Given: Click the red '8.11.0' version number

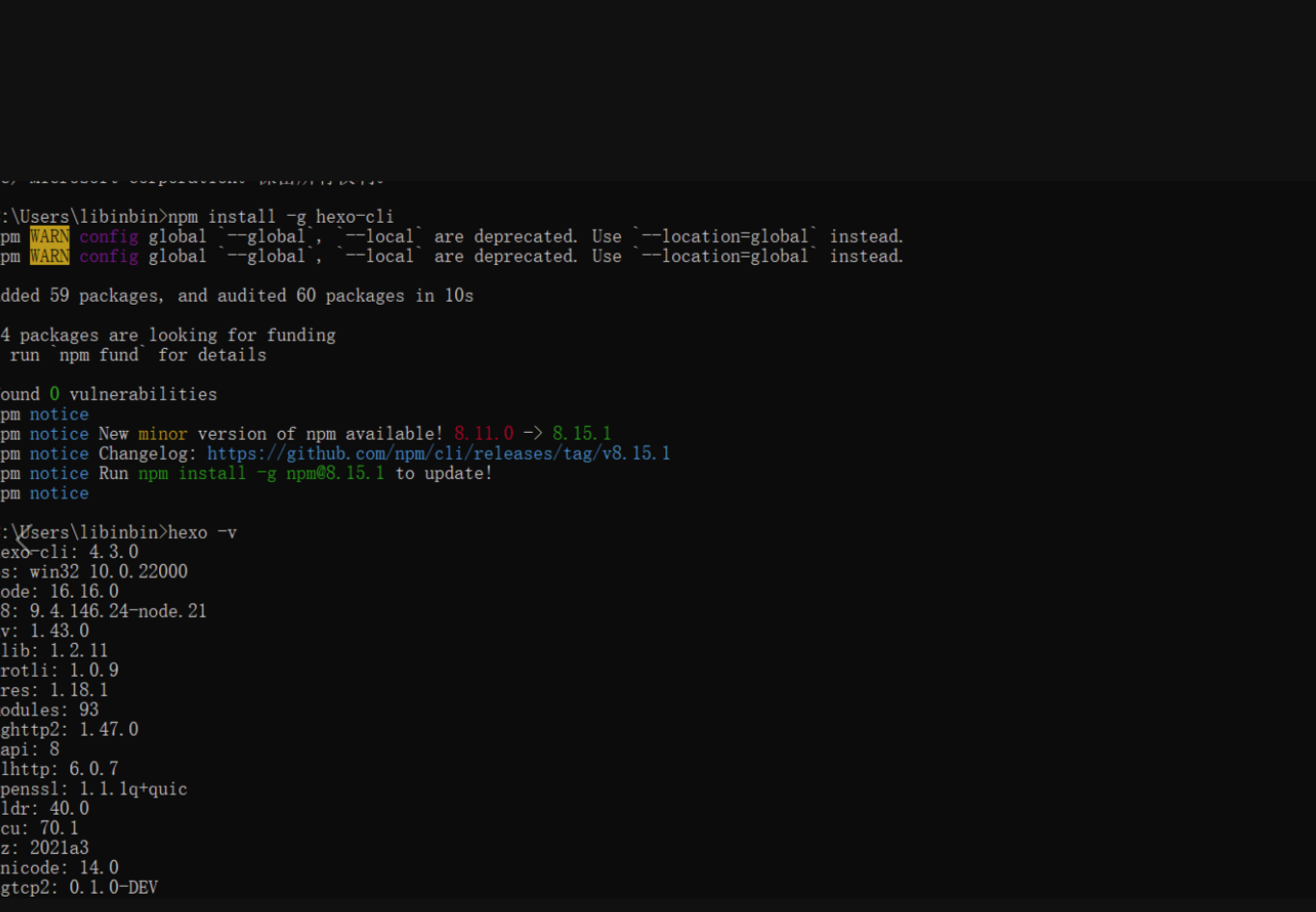Looking at the screenshot, I should pyautogui.click(x=484, y=434).
